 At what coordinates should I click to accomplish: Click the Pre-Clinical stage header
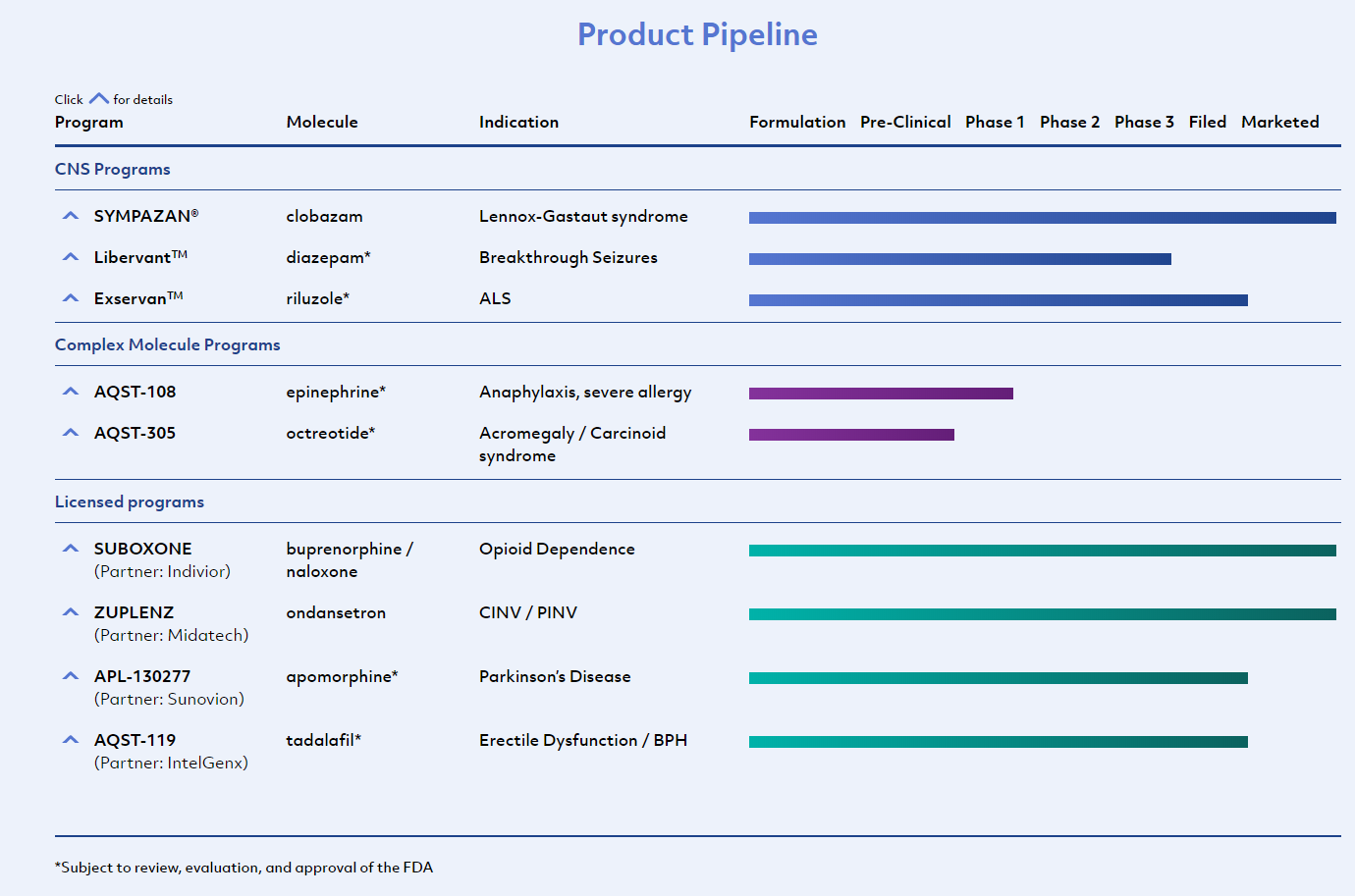tap(905, 122)
